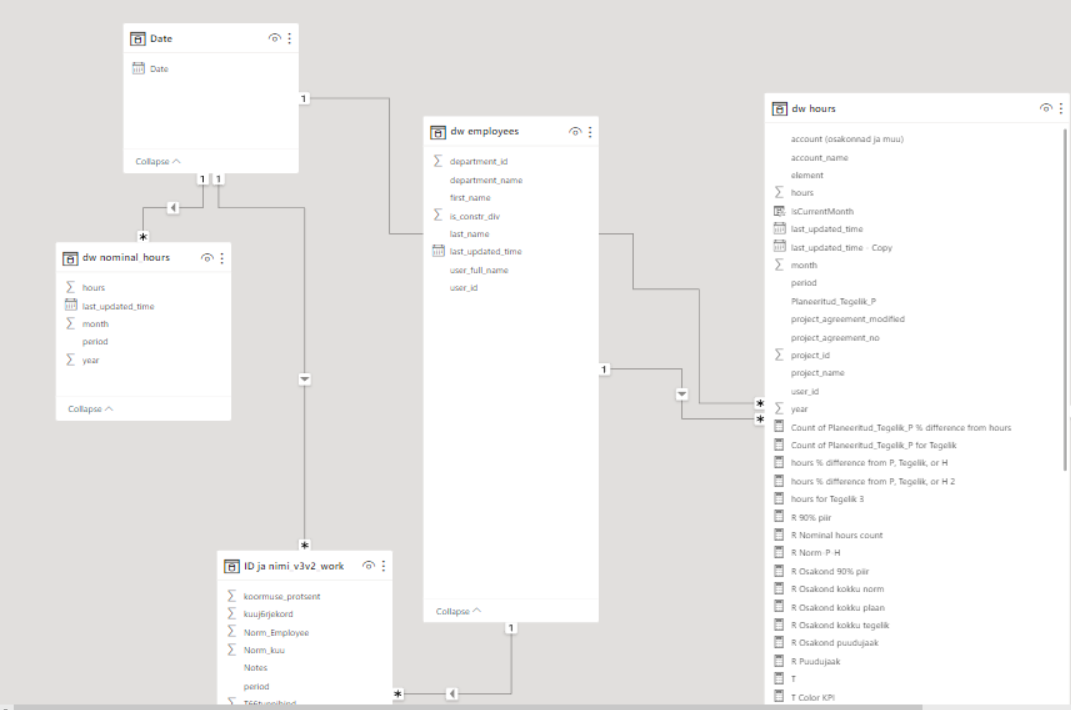Collapse the dw nominal_hours table card

click(x=90, y=409)
